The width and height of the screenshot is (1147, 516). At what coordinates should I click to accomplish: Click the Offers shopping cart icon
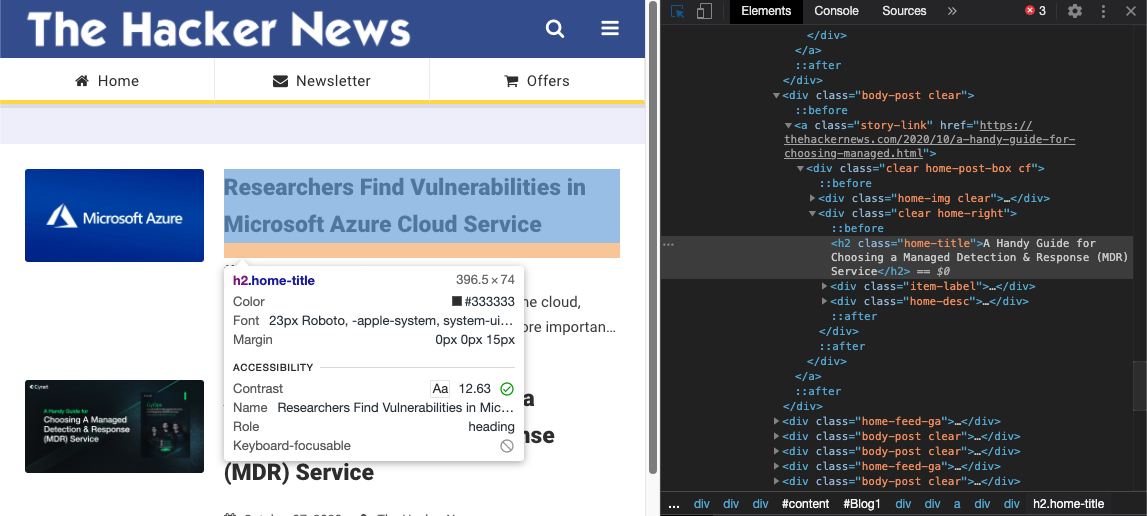[x=511, y=81]
